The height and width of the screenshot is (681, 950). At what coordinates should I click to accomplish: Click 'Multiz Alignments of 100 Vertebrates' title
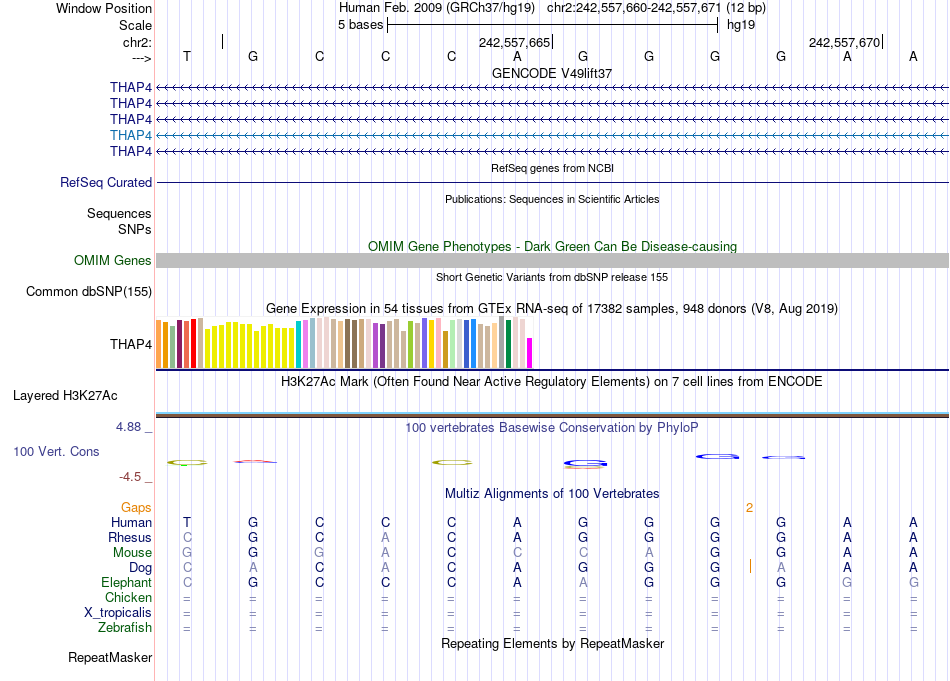pos(552,494)
